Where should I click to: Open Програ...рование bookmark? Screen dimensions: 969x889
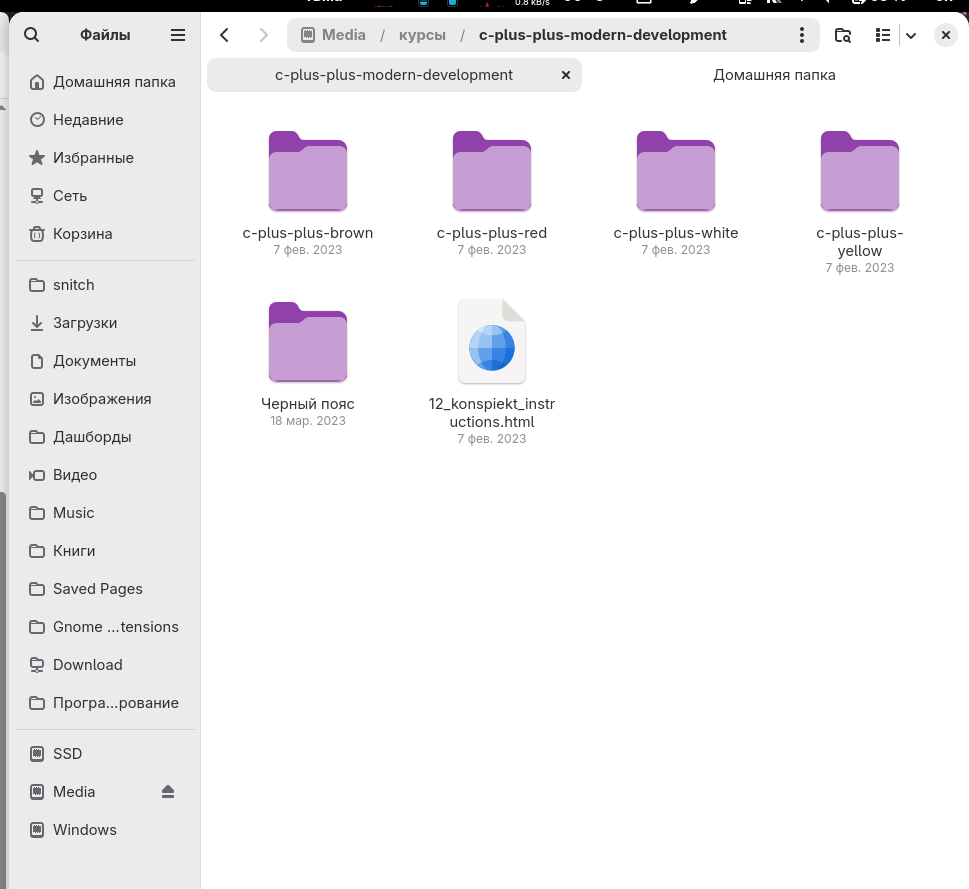pyautogui.click(x=105, y=703)
